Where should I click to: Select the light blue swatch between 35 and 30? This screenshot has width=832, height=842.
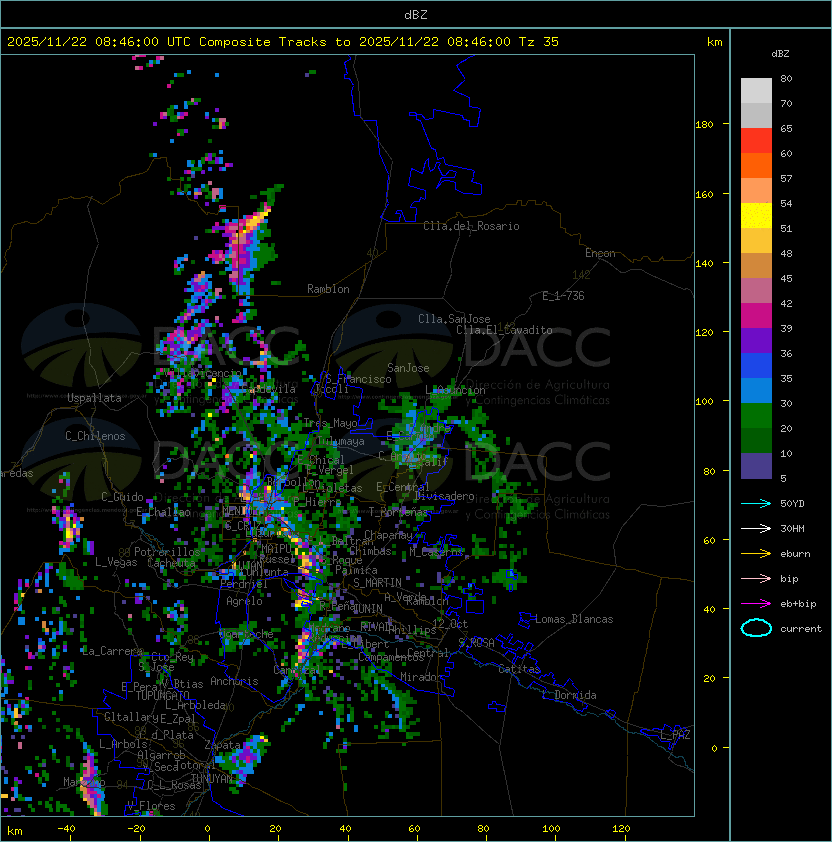(756, 390)
